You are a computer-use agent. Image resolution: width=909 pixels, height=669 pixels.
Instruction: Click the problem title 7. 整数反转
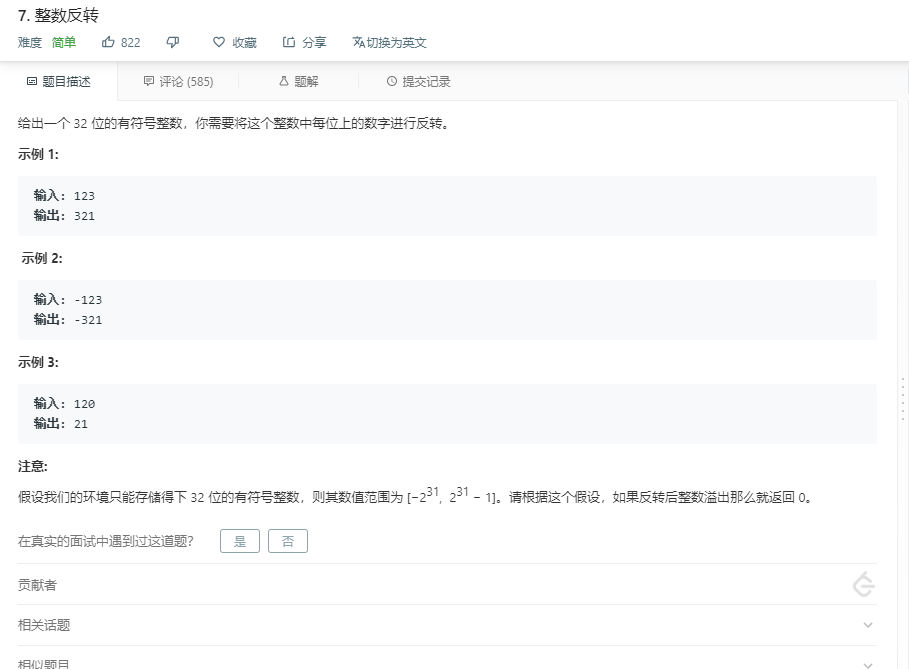pos(59,16)
